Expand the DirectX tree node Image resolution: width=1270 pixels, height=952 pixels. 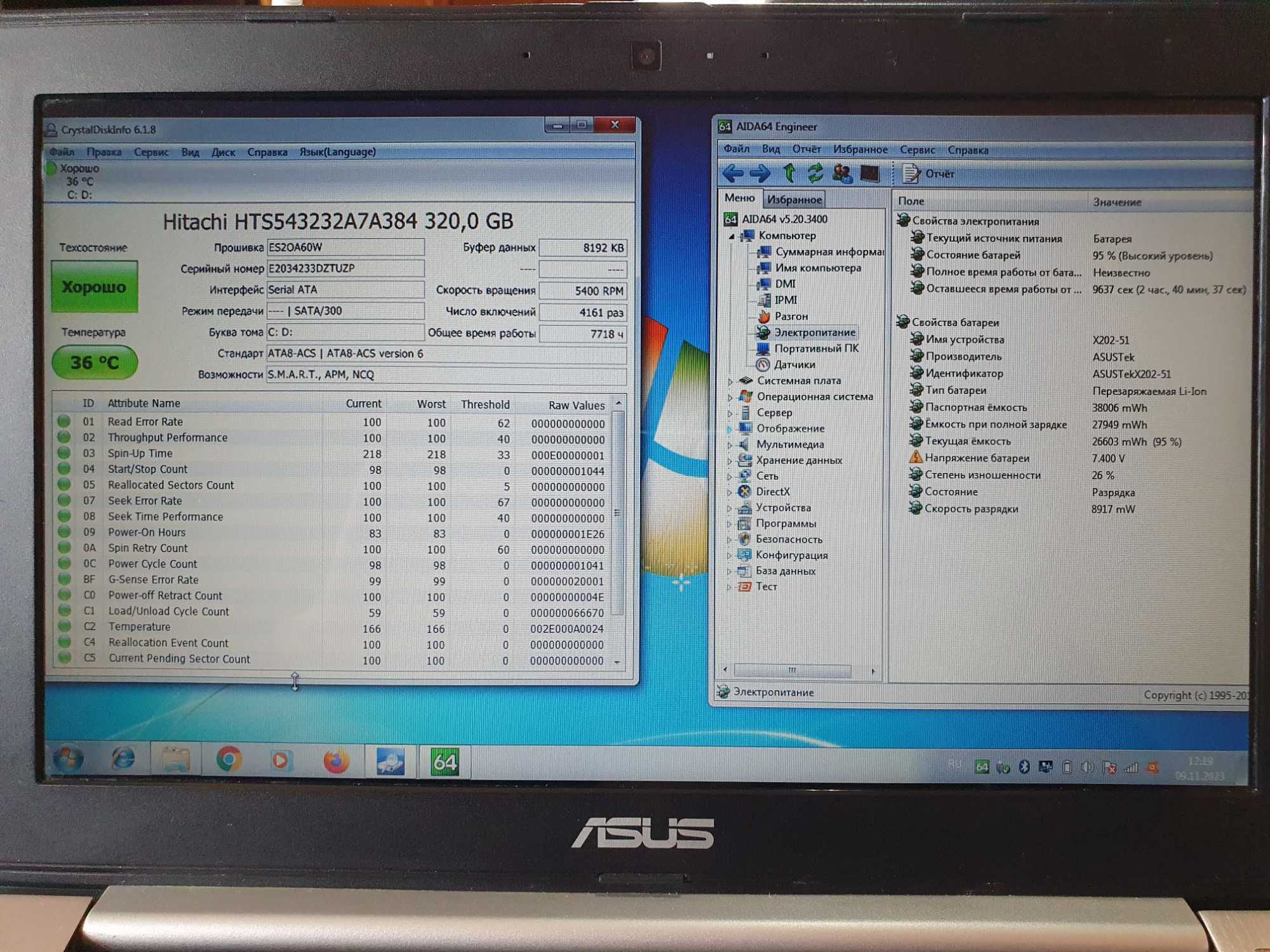[730, 492]
